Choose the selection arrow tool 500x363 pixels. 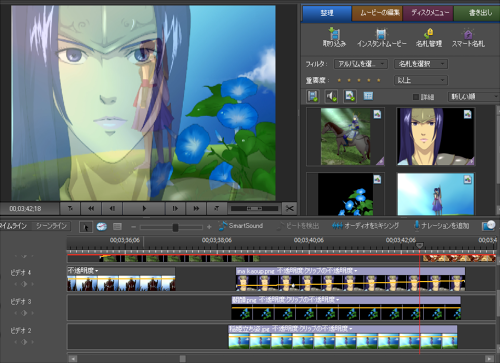[x=86, y=227]
